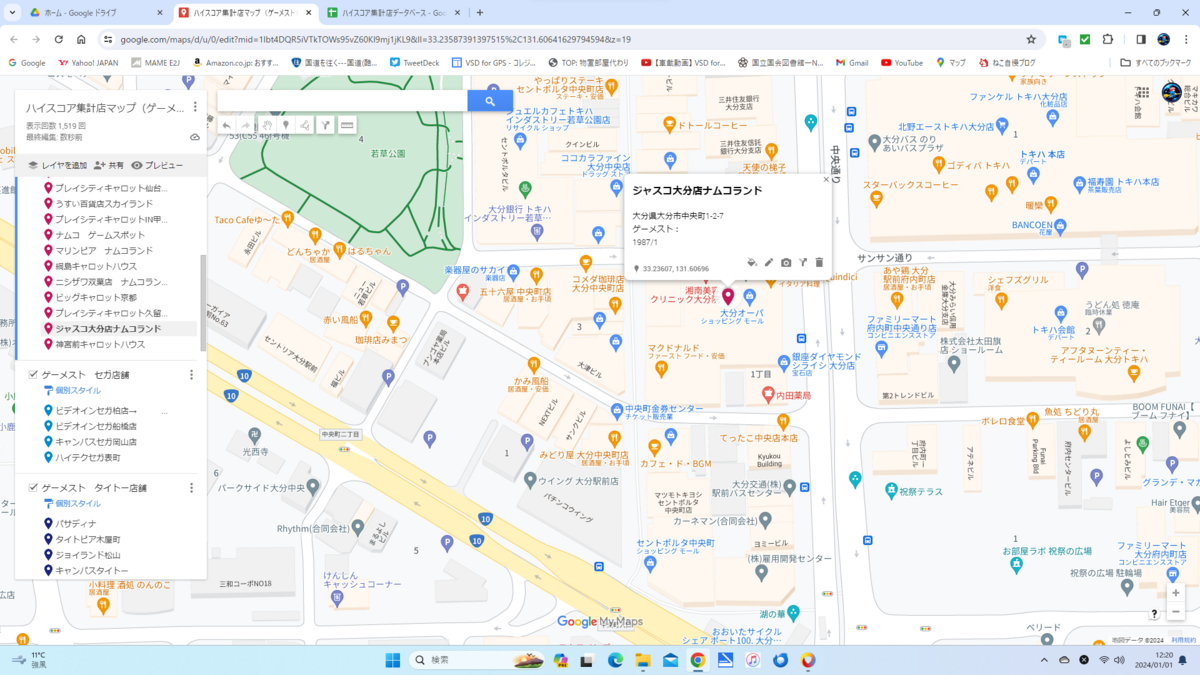Open Chrome tab search dropdown arrow

pyautogui.click(x=13, y=12)
